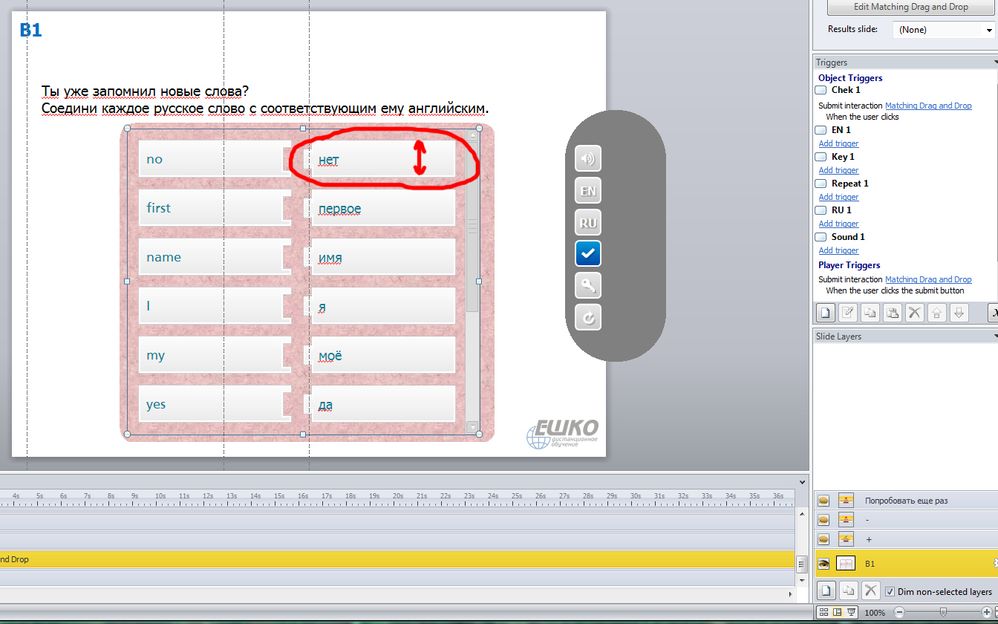
Task: Click the 'Ты уже запомнил новые слова?' text
Action: tap(145, 91)
